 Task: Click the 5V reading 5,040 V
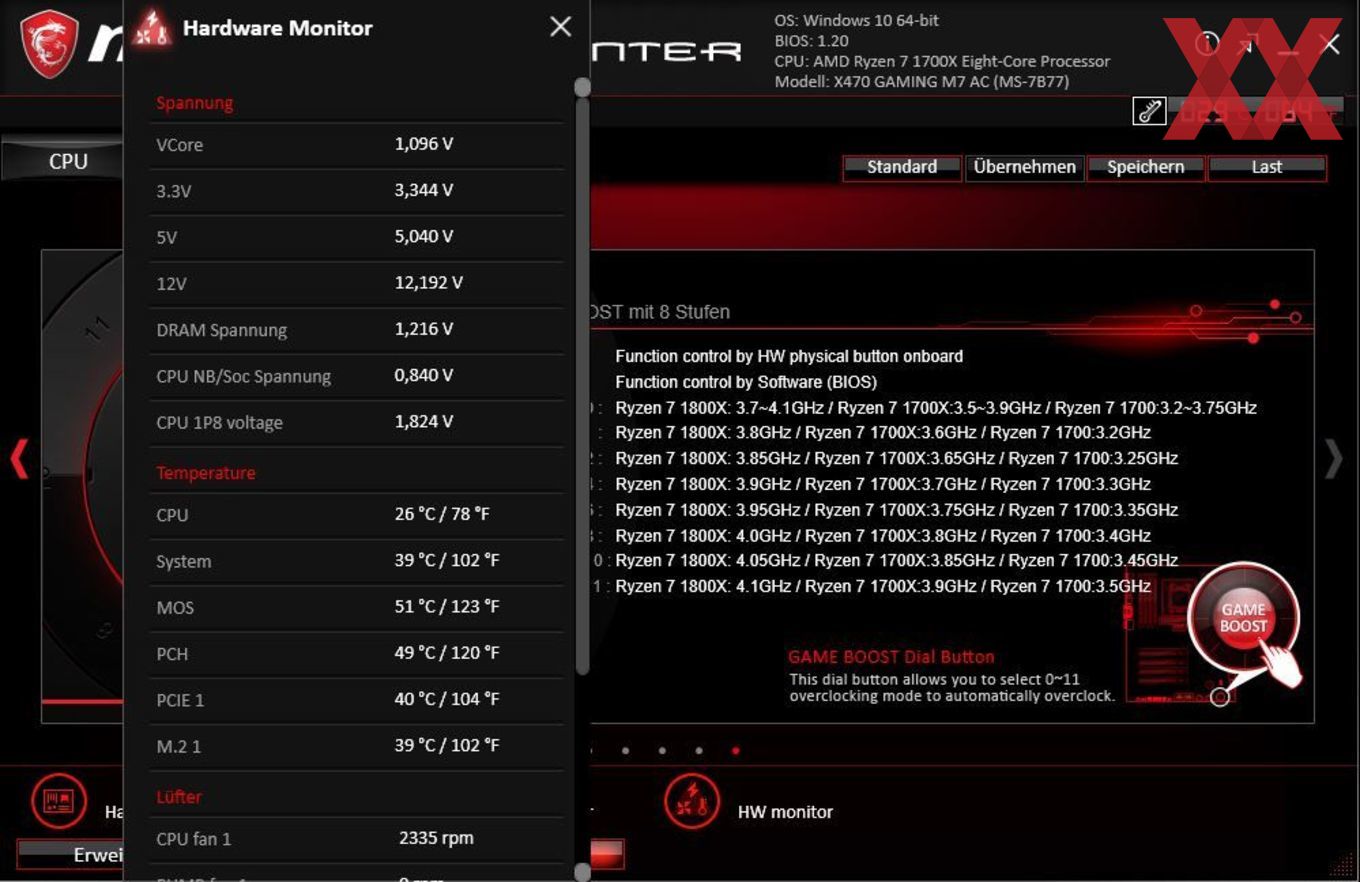[x=423, y=236]
